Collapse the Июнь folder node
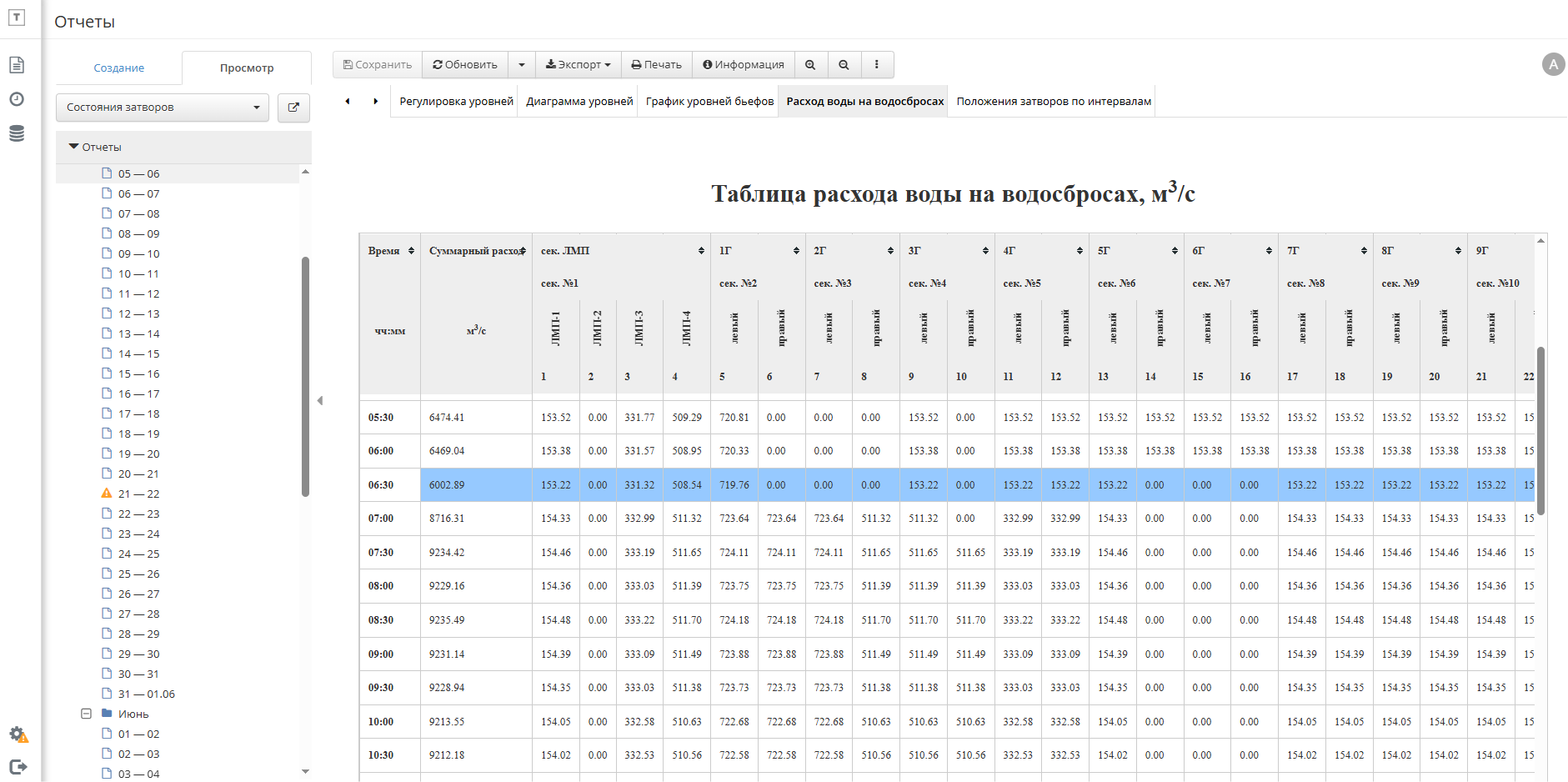Viewport: 1568px width, 782px height. [86, 714]
